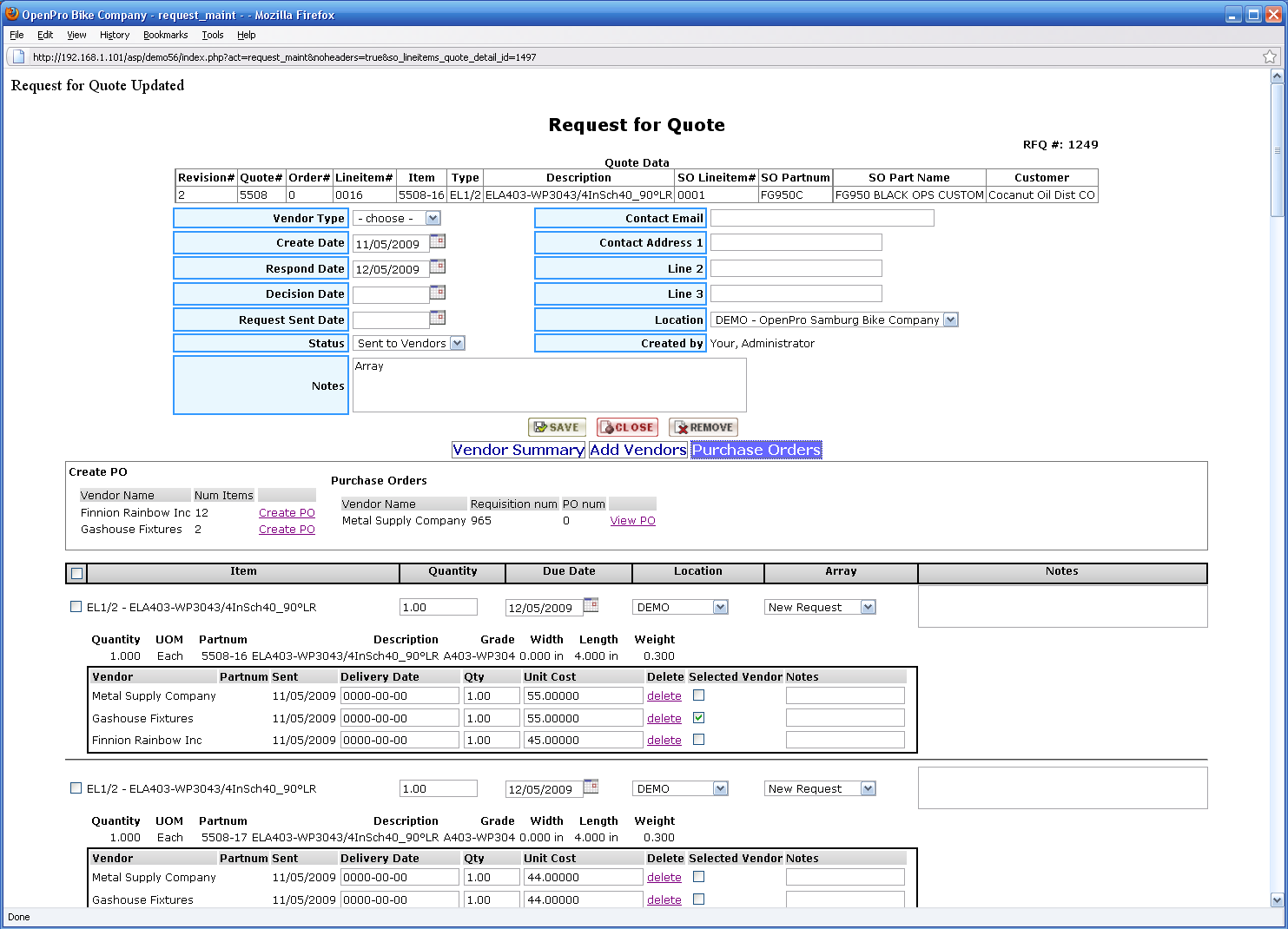
Task: Check Selected Vendor for Metal Supply Company
Action: coord(698,695)
